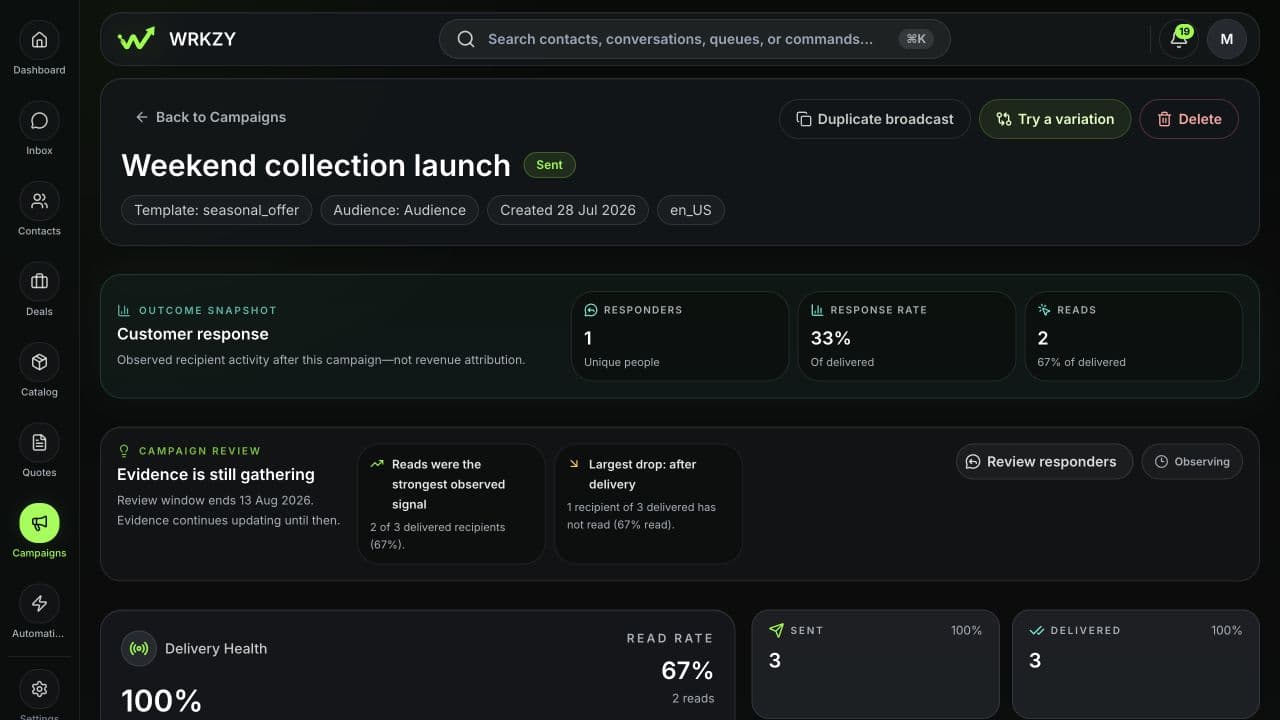Click the Evidence is still gathering heading

[216, 474]
